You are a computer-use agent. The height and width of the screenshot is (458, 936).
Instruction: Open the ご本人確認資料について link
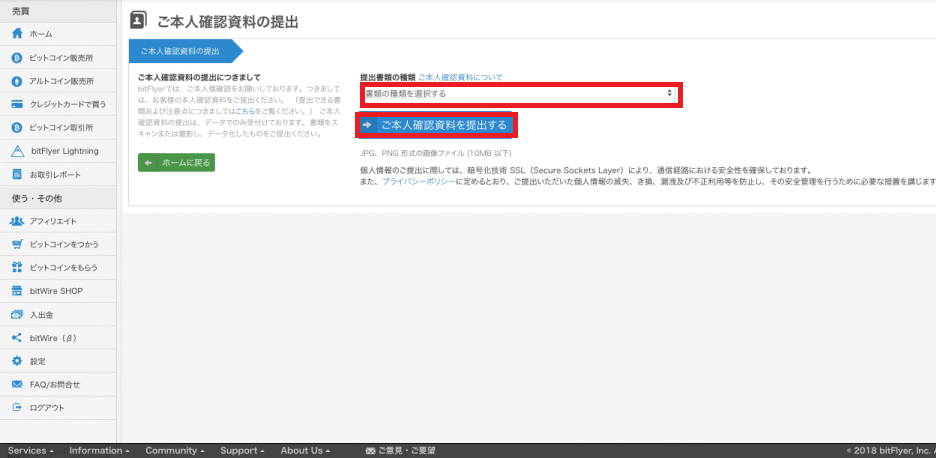460,77
